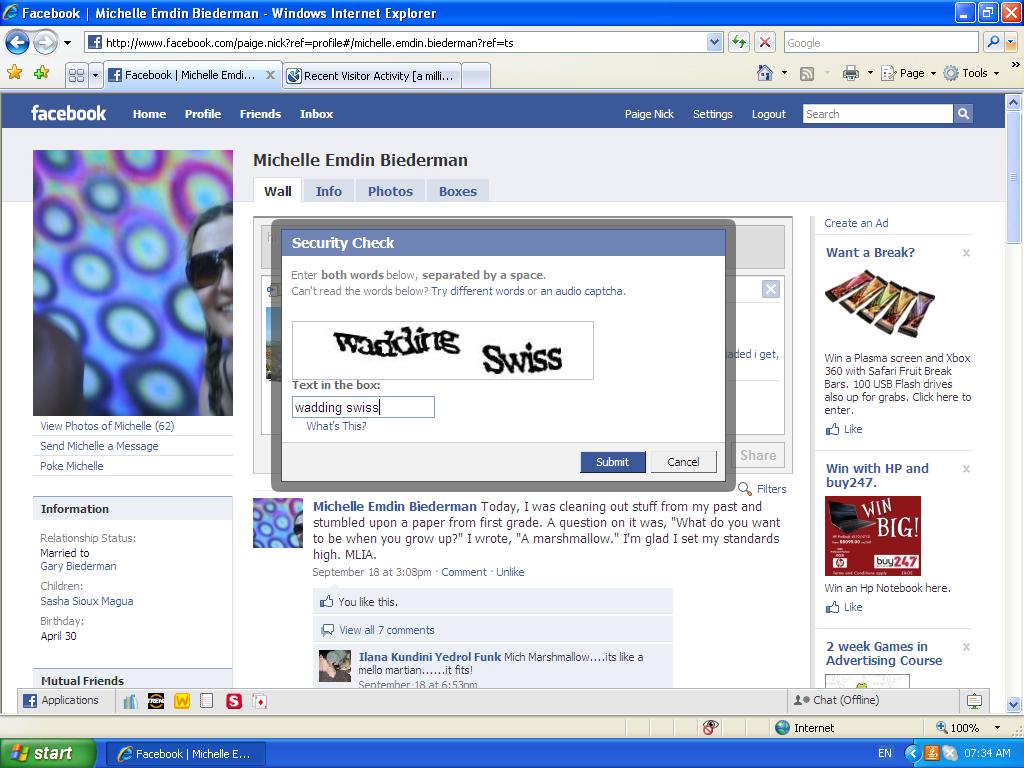Select the Wall profile tab
The height and width of the screenshot is (768, 1024).
[x=278, y=191]
